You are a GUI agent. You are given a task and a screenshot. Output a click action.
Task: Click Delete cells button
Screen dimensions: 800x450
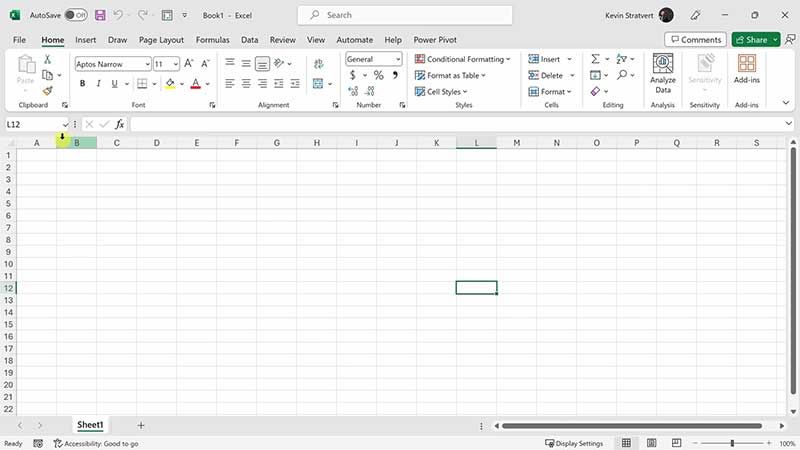coord(546,76)
